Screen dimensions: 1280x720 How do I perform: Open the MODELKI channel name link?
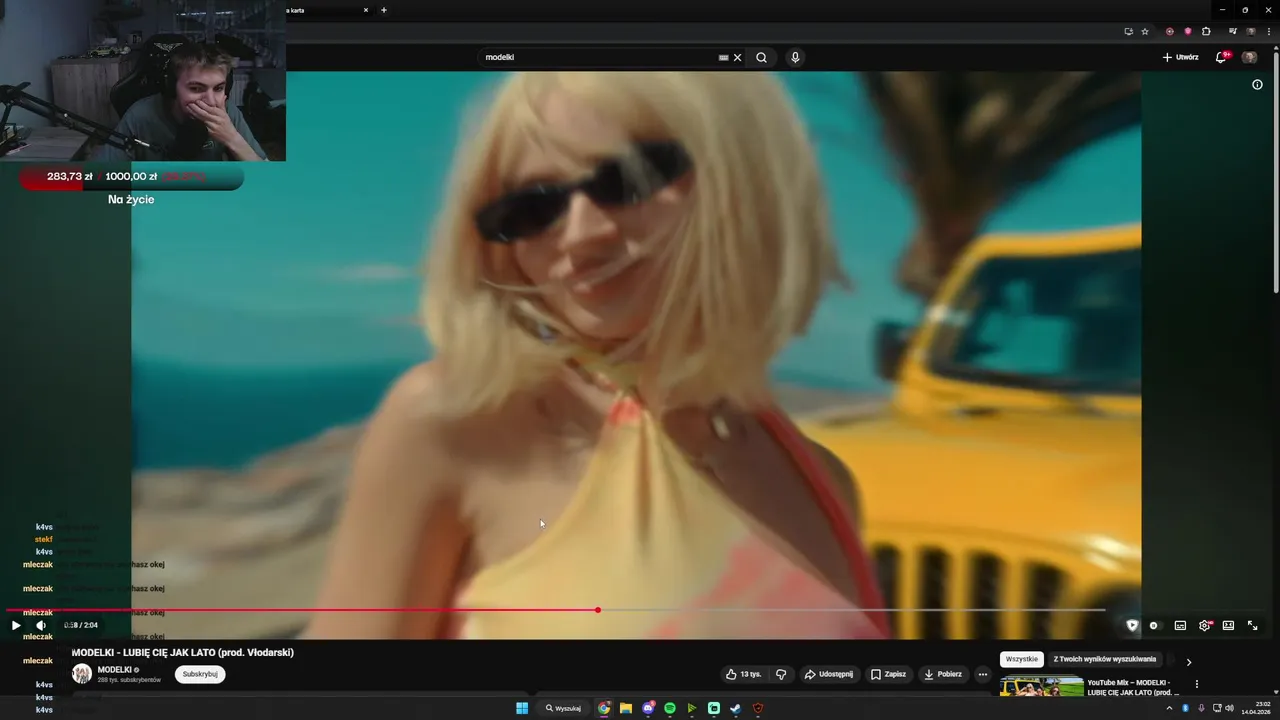[x=115, y=670]
